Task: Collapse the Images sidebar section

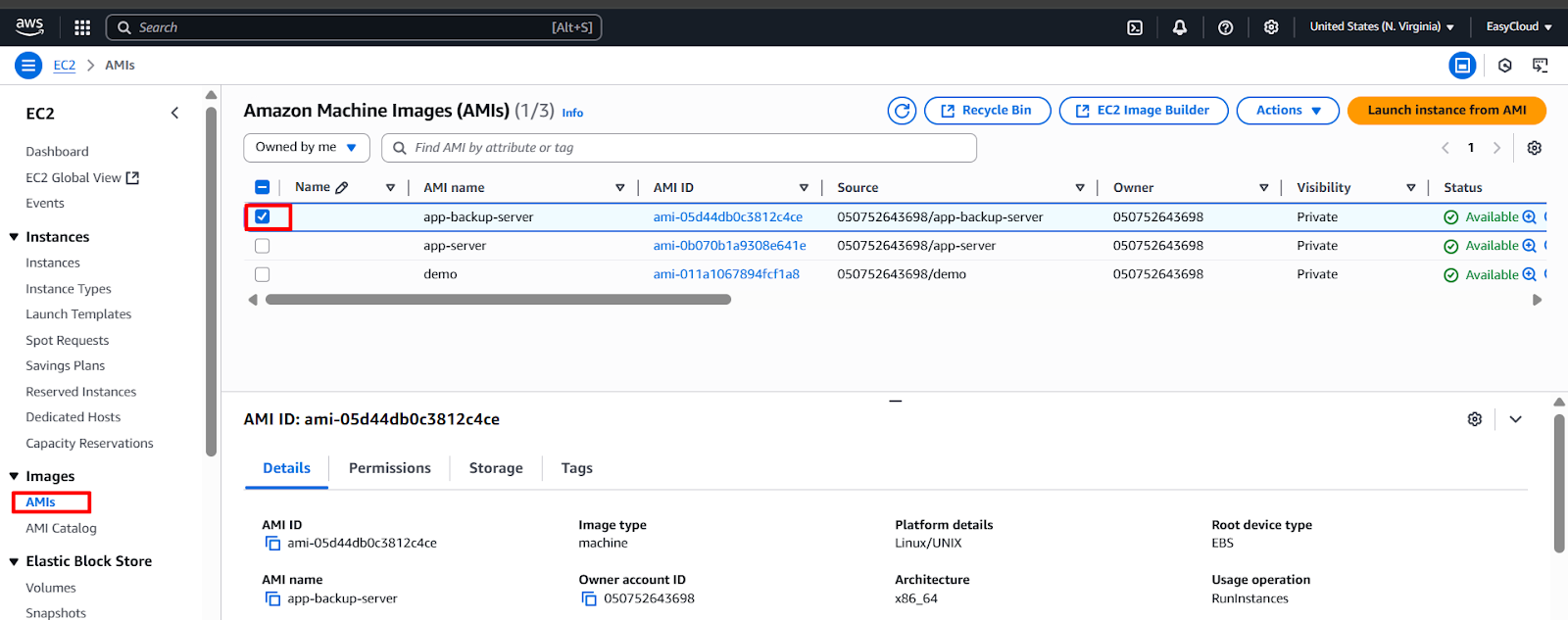Action: (14, 476)
